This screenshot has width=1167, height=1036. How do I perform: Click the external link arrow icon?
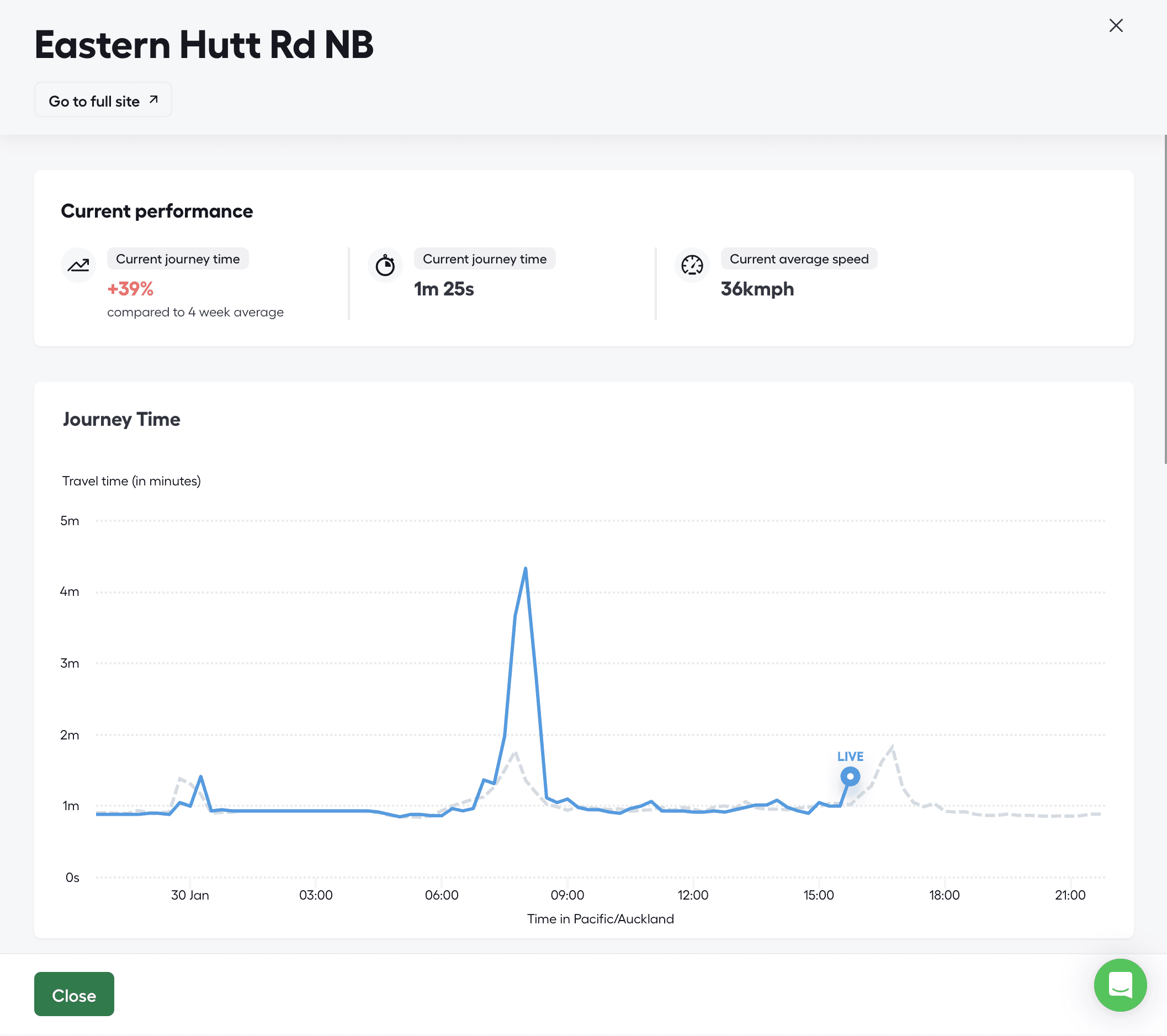point(153,100)
